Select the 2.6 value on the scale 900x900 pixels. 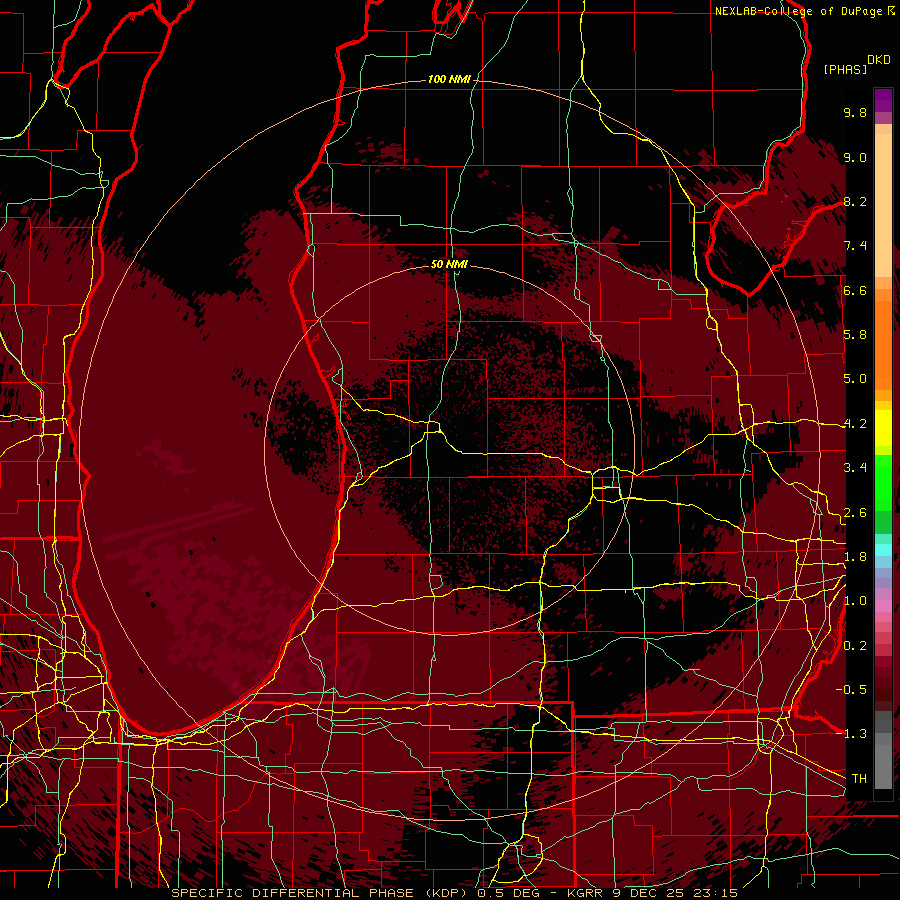(x=855, y=513)
